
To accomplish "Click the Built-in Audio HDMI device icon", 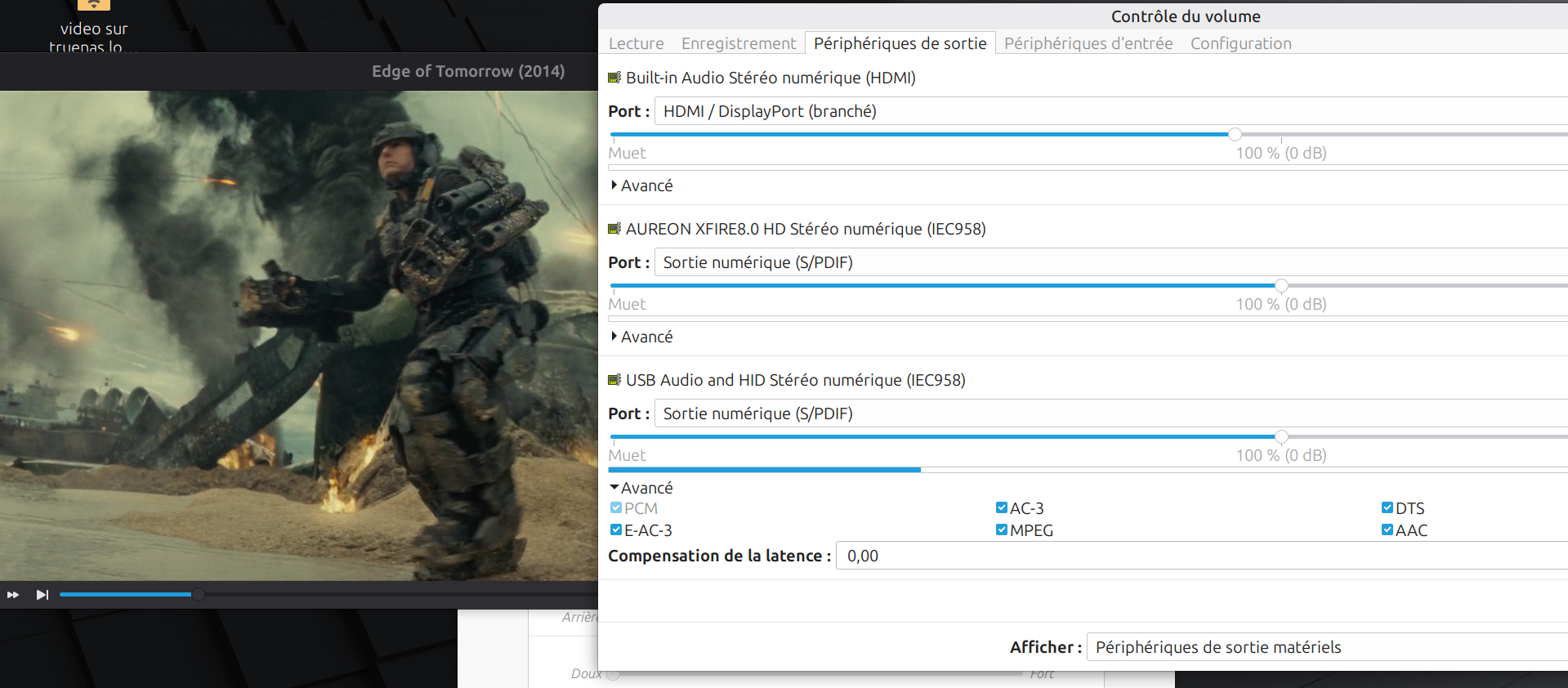I will click(614, 78).
